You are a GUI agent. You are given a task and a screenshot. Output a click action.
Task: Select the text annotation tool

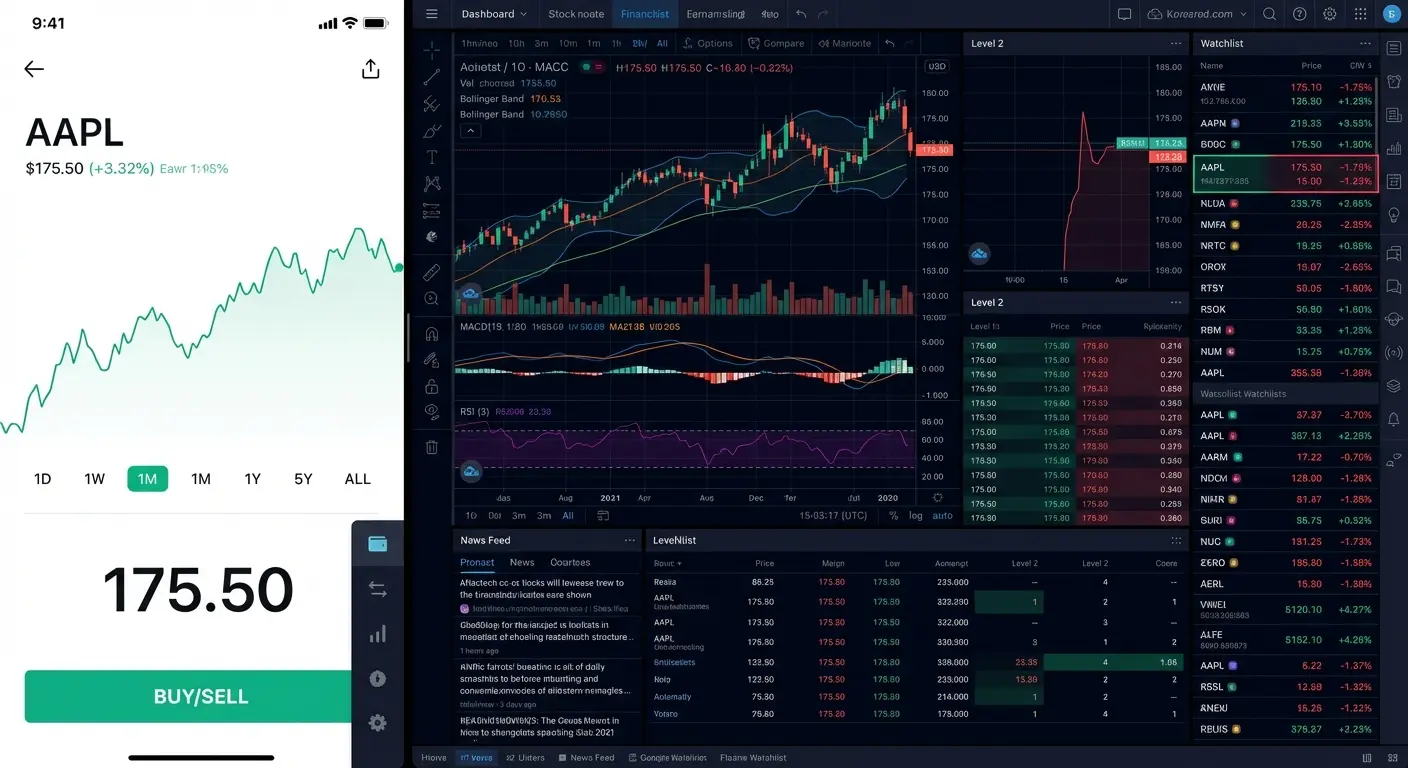click(431, 158)
